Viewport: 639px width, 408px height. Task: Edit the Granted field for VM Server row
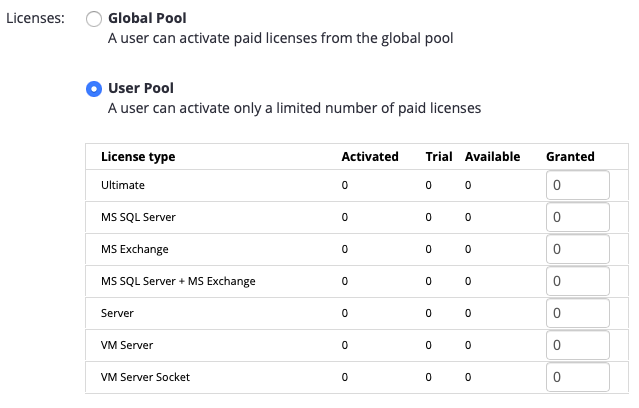[x=577, y=345]
